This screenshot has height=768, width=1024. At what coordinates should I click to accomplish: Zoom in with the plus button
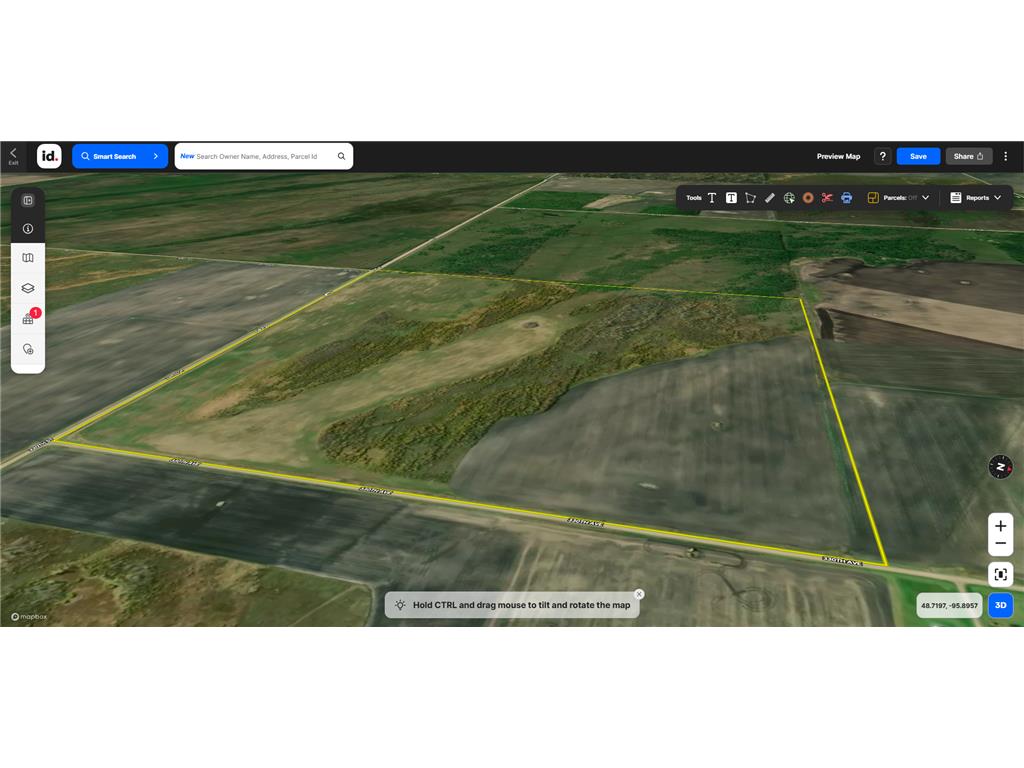(x=1000, y=526)
